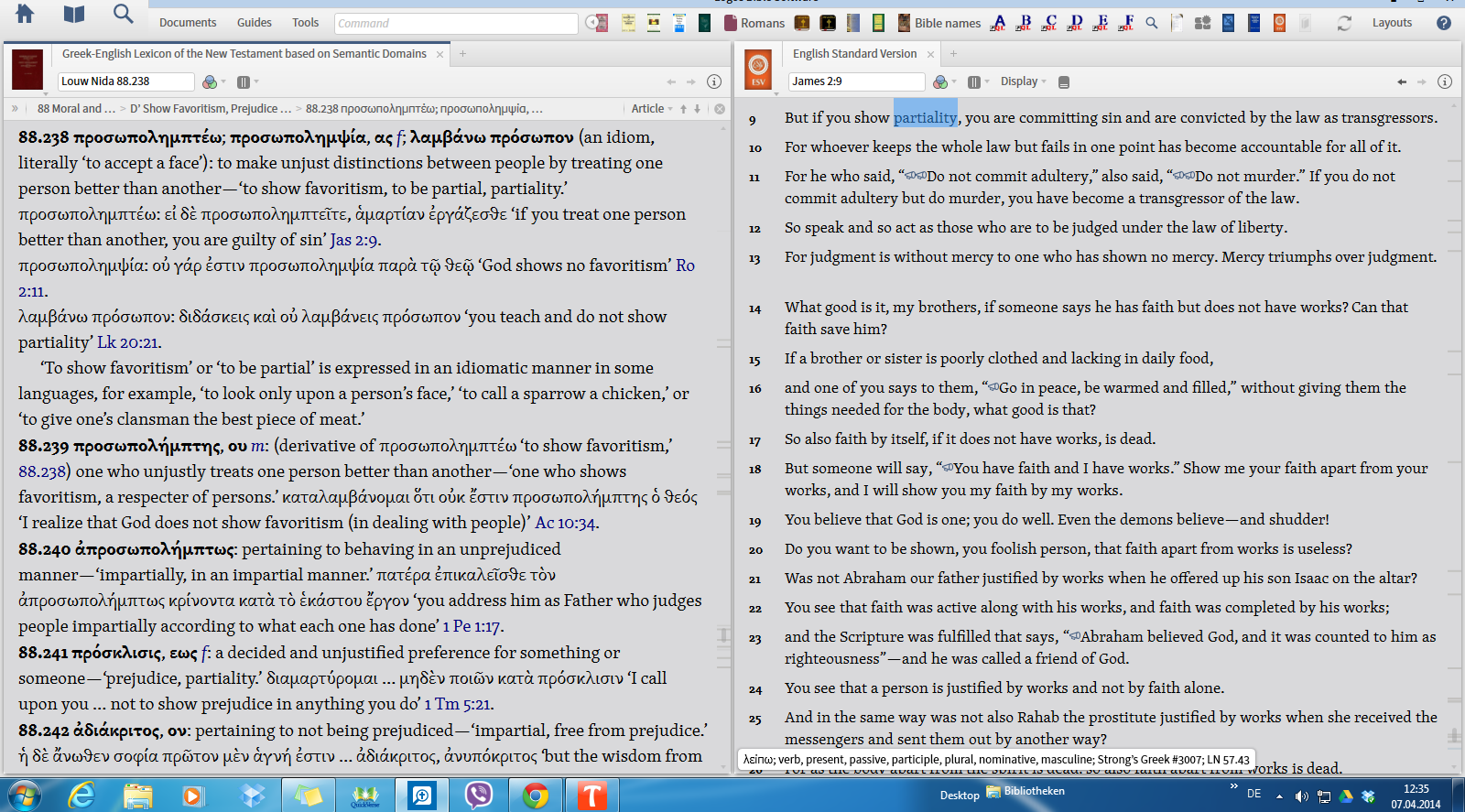Image resolution: width=1465 pixels, height=812 pixels.
Task: Show Lexicon panel resource information icon
Action: pyautogui.click(x=714, y=81)
